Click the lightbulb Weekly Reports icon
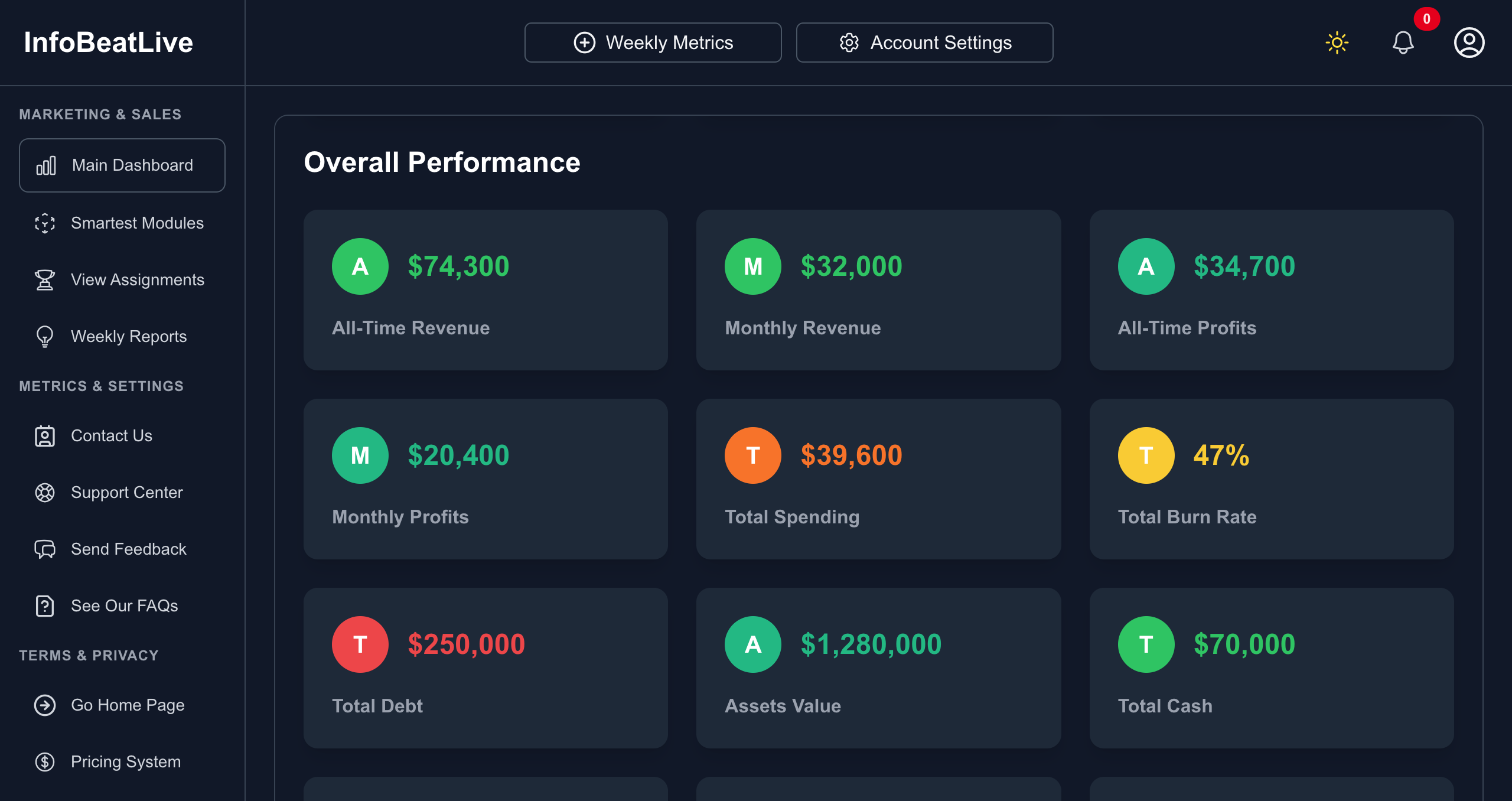 [45, 337]
